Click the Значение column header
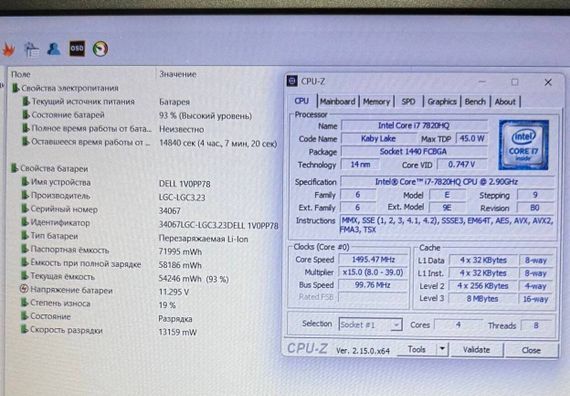This screenshot has height=396, width=570. [178, 74]
